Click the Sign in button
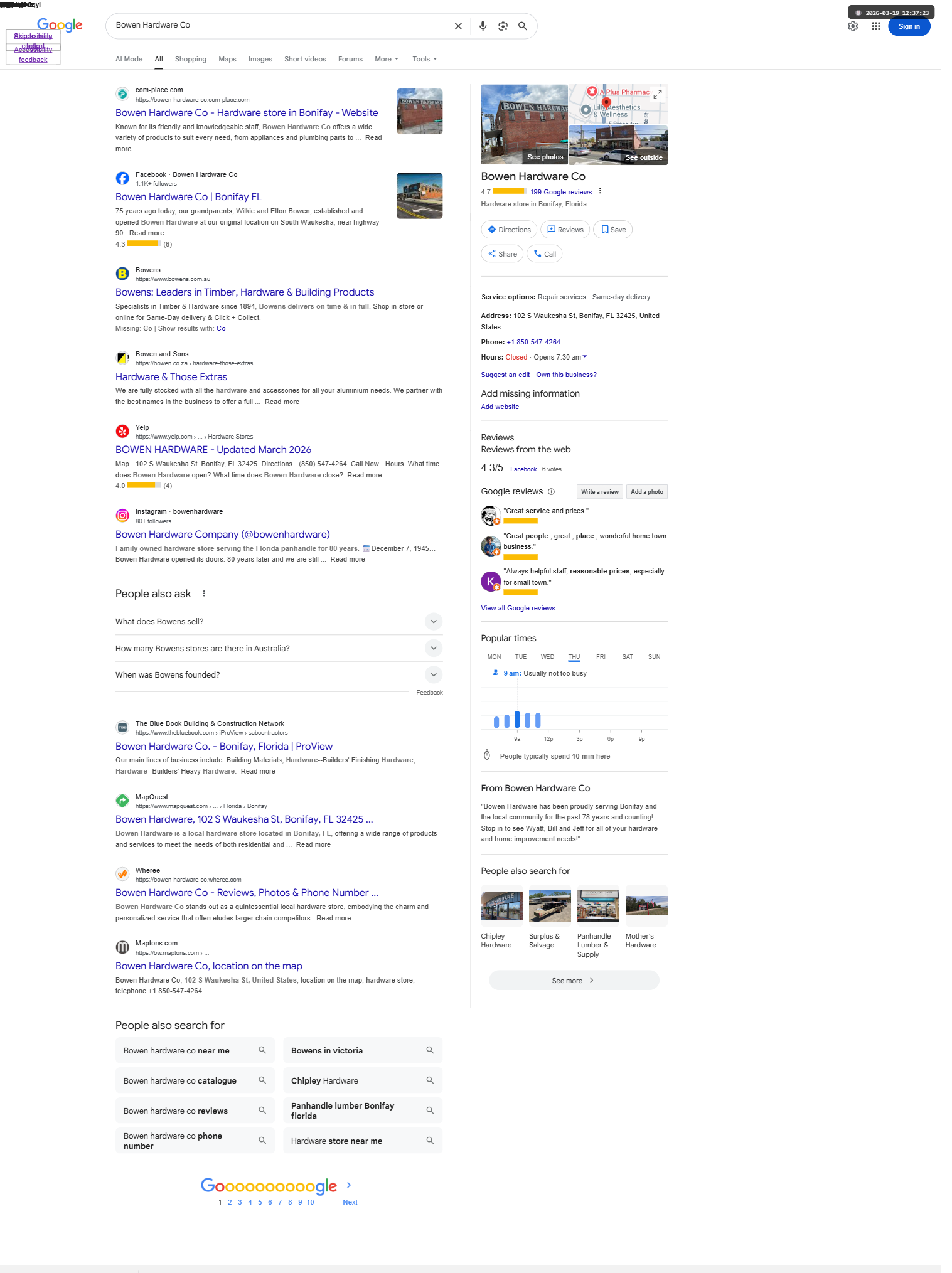The height and width of the screenshot is (1273, 952). pos(909,26)
